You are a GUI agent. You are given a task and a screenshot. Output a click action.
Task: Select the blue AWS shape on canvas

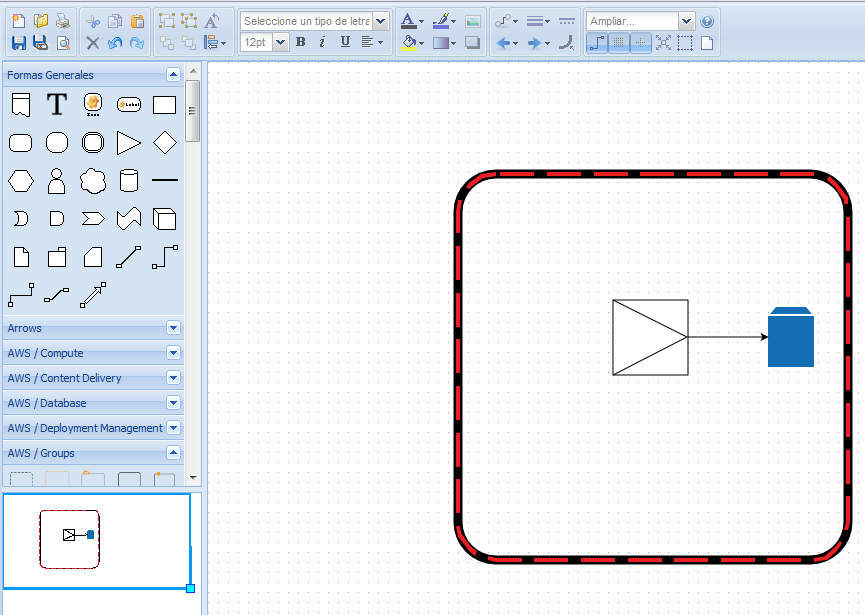(790, 338)
